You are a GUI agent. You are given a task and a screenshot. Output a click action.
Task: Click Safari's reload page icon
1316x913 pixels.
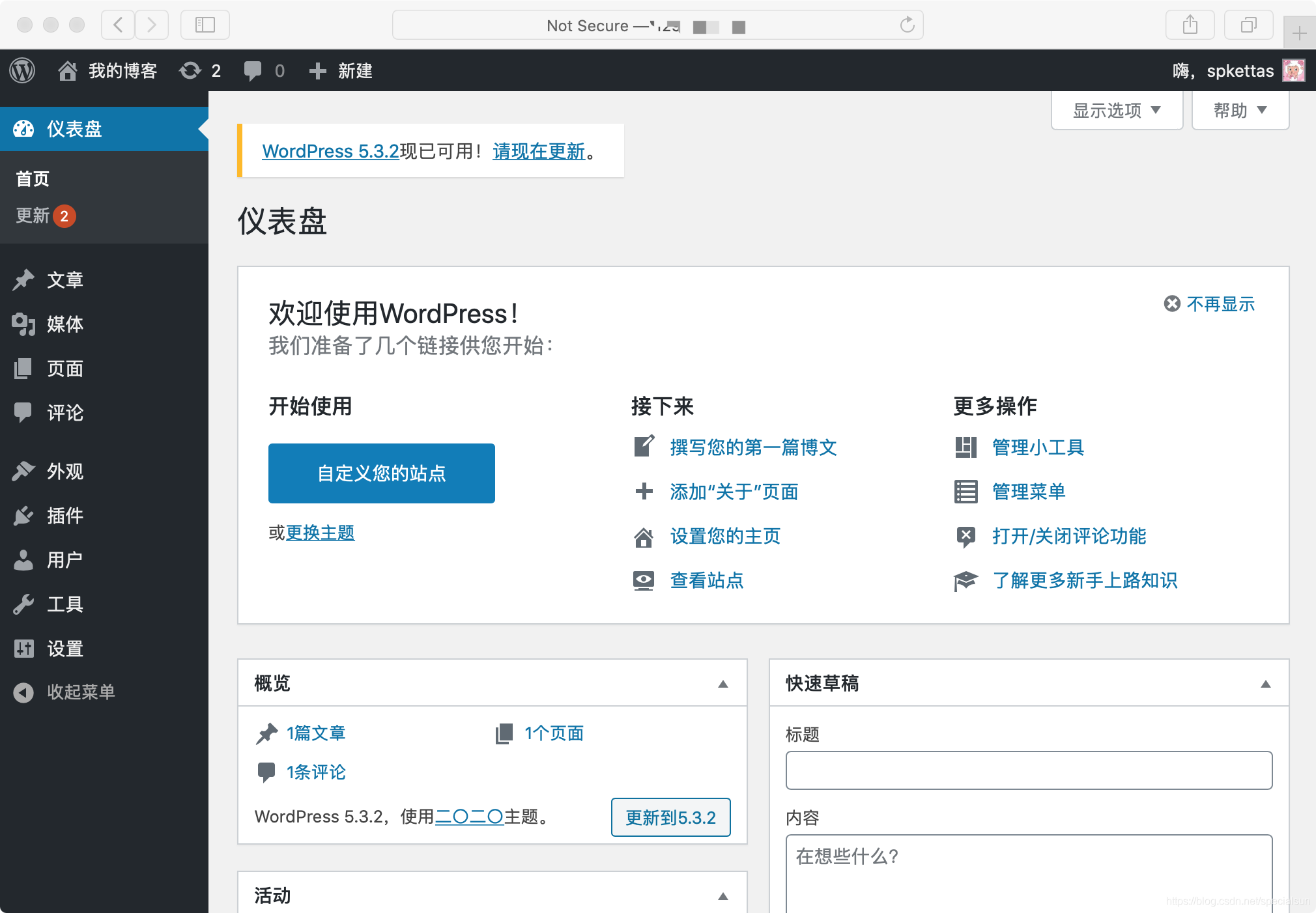908,25
